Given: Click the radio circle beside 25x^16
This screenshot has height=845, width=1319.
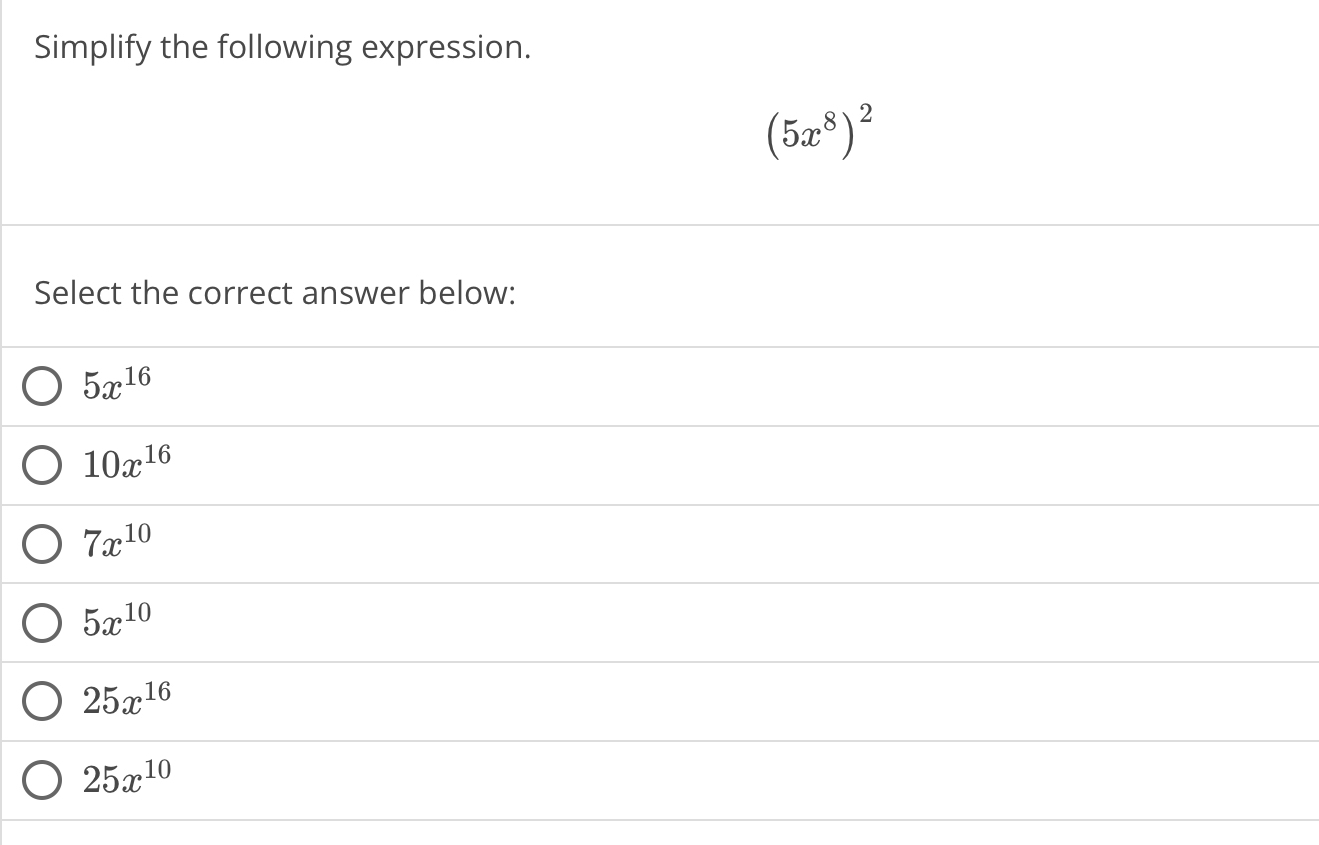Looking at the screenshot, I should (x=41, y=701).
